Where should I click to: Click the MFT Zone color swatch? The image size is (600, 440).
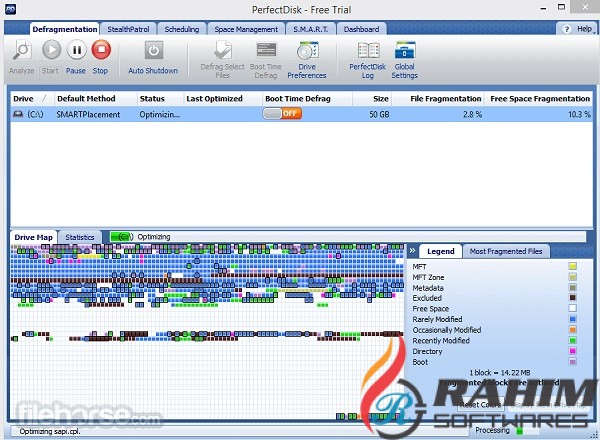[572, 277]
